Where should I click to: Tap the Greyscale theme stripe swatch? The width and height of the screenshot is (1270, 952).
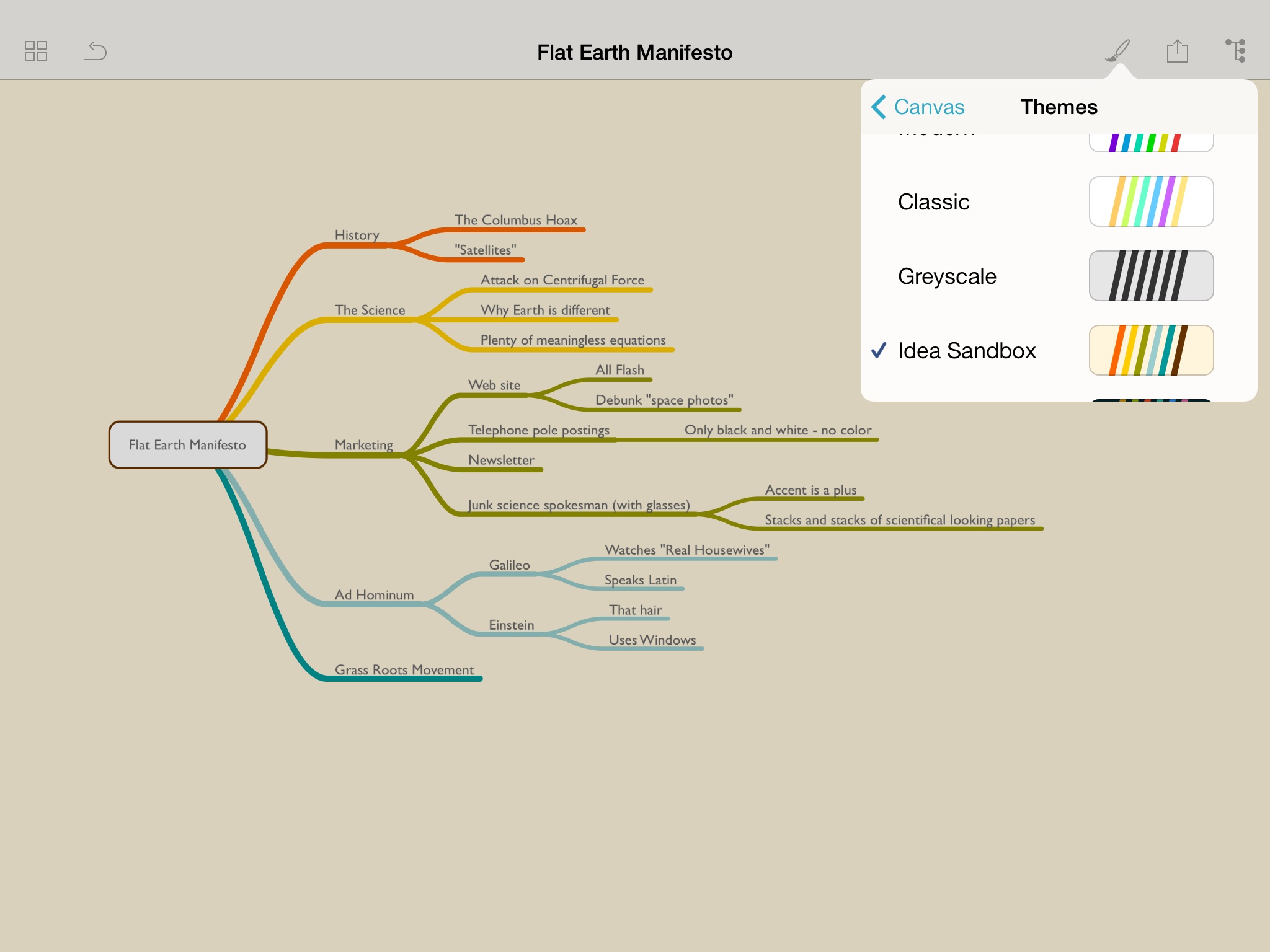pos(1152,276)
